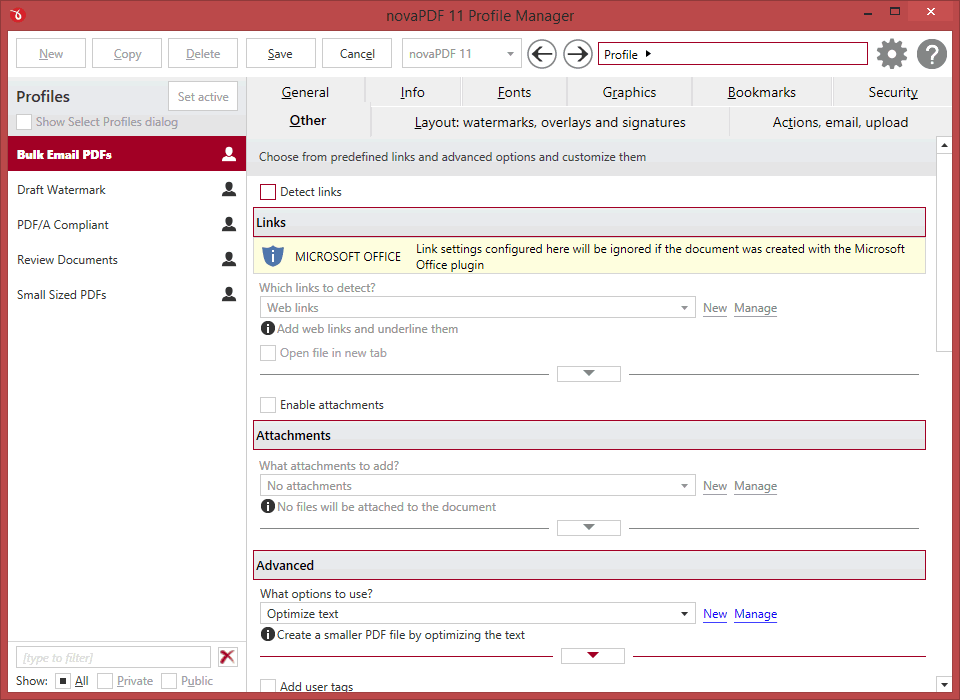This screenshot has height=700, width=960.
Task: Open the Optimize text dropdown
Action: tap(478, 614)
